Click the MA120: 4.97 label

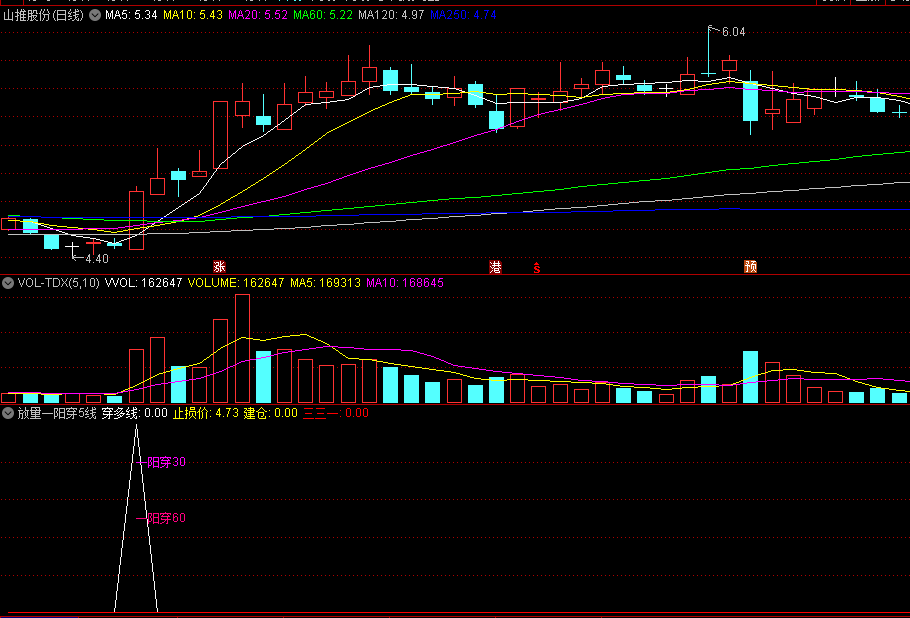click(x=391, y=15)
